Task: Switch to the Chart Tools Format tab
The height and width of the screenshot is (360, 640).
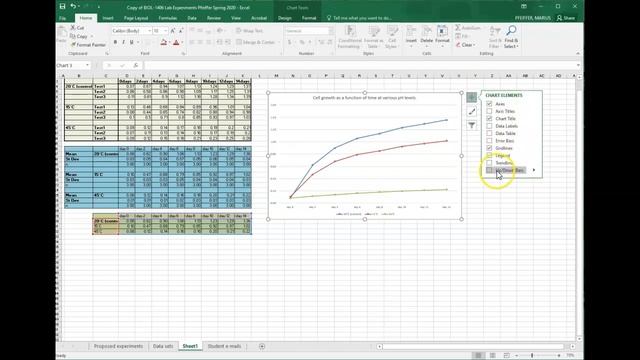Action: tap(309, 18)
